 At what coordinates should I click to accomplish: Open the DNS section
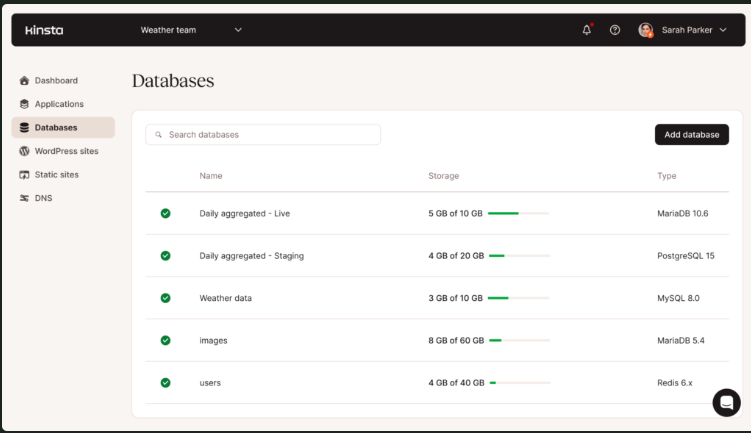coord(43,198)
